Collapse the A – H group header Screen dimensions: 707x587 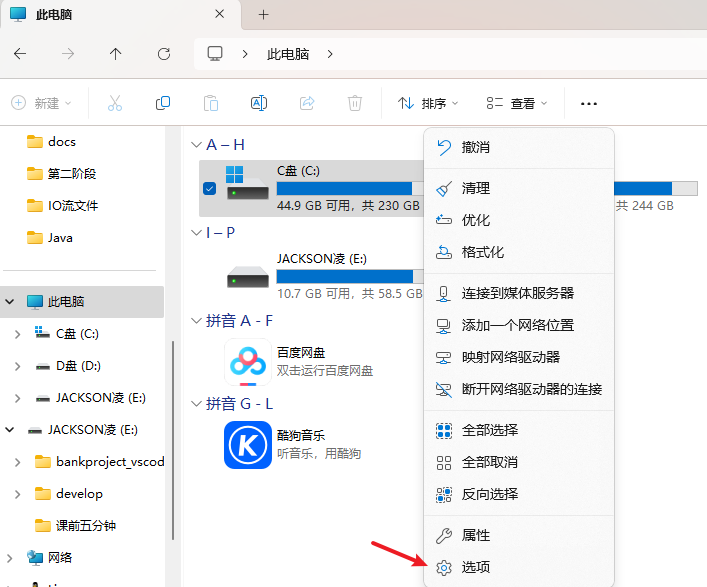[197, 145]
